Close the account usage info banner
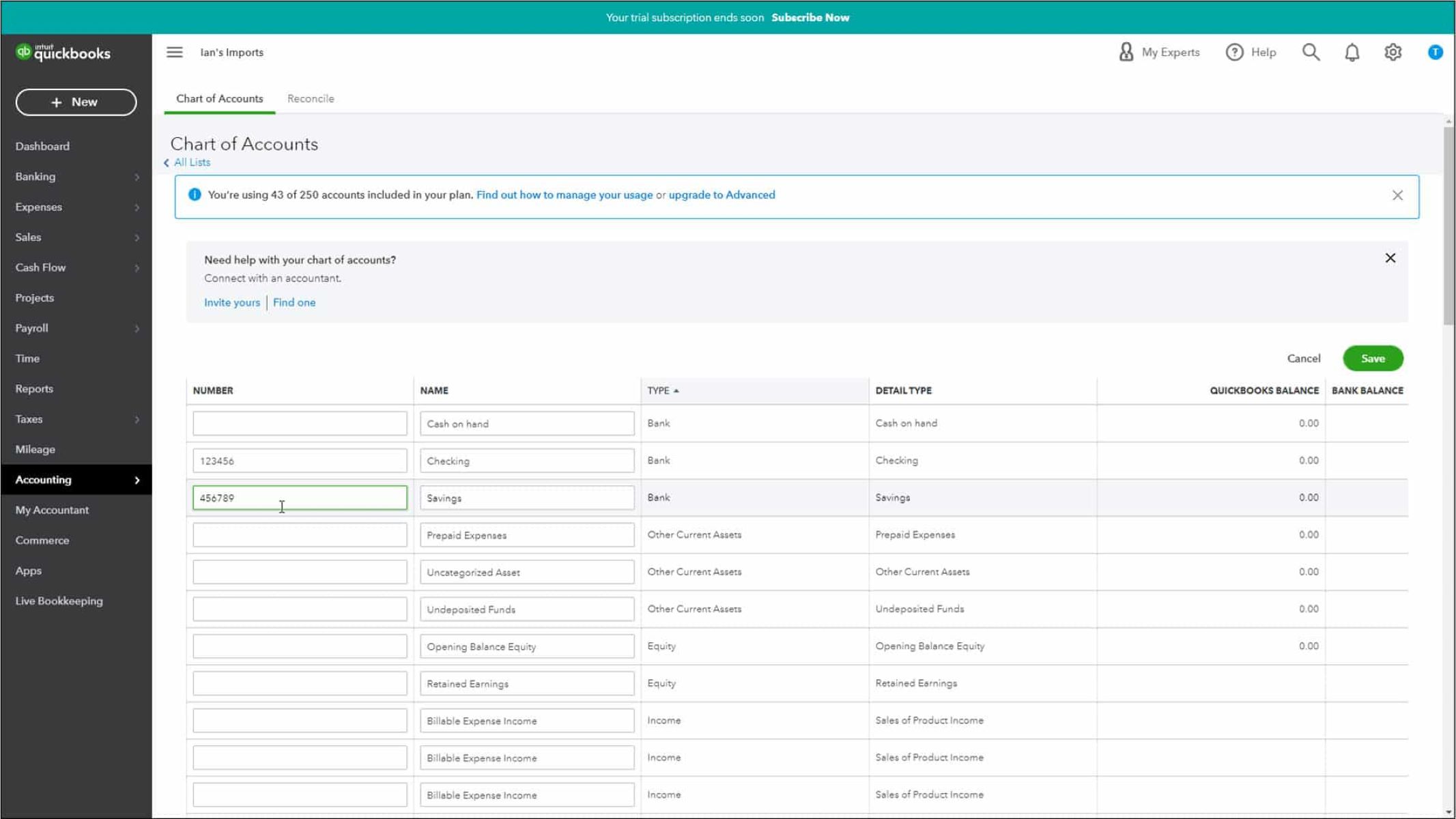The height and width of the screenshot is (819, 1456). click(x=1397, y=195)
